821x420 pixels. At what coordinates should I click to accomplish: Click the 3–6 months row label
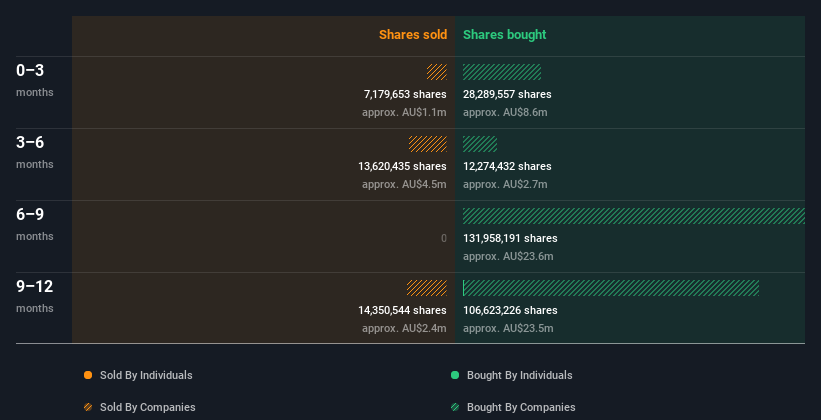(x=35, y=152)
